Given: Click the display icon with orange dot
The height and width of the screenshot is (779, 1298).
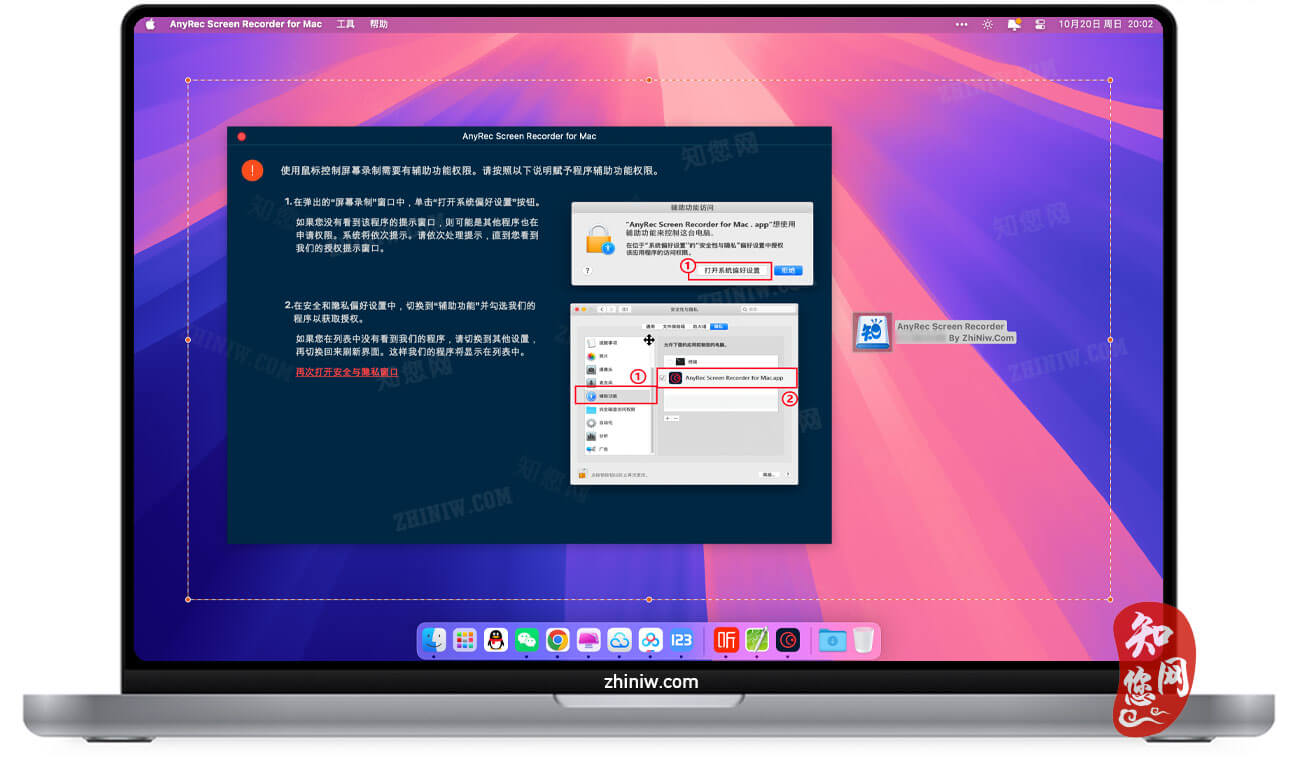Looking at the screenshot, I should click(1014, 24).
